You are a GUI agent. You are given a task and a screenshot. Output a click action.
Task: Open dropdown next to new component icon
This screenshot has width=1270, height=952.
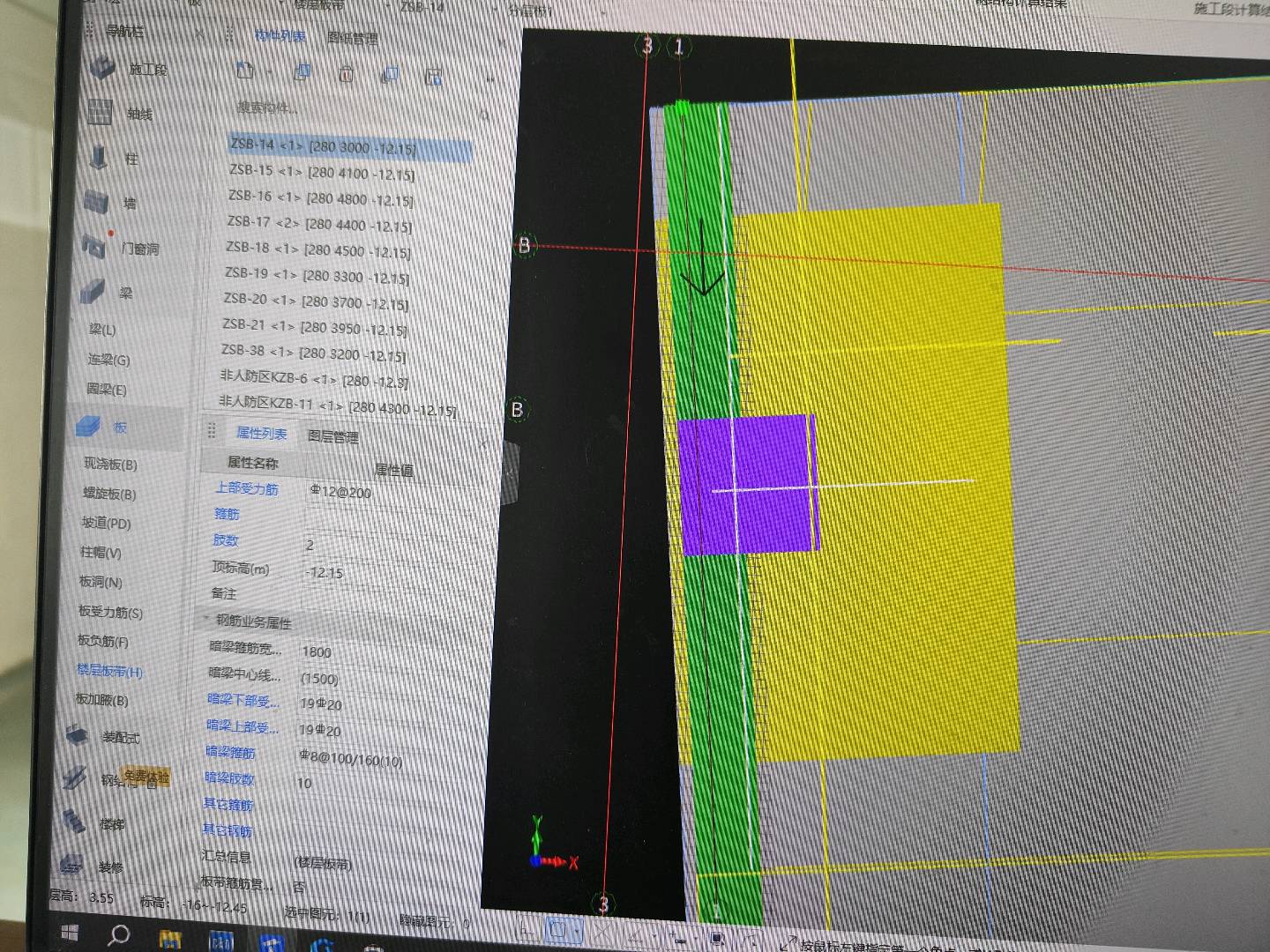[267, 72]
